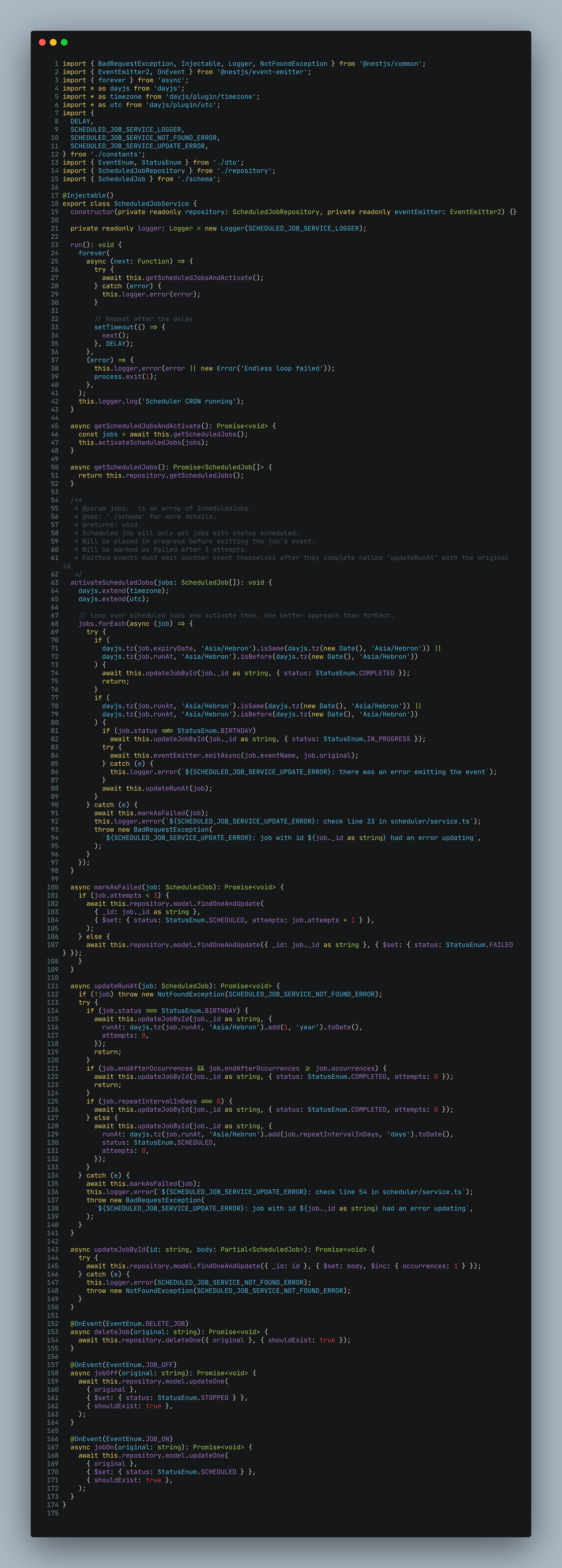Click @OnEvent(EventEnum.JOB_OFF) decorator
Screen dimensions: 562x1568
pyautogui.click(x=123, y=1365)
